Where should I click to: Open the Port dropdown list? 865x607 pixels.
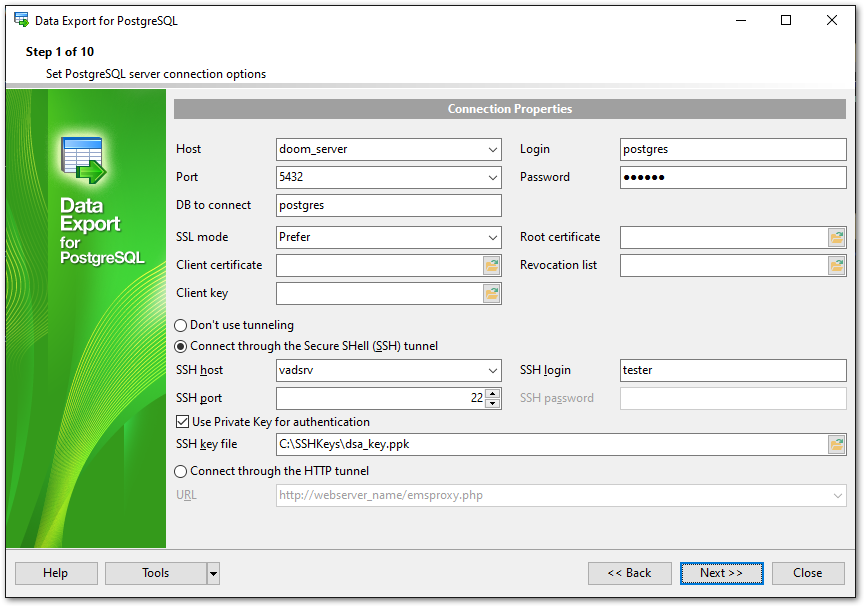[493, 178]
